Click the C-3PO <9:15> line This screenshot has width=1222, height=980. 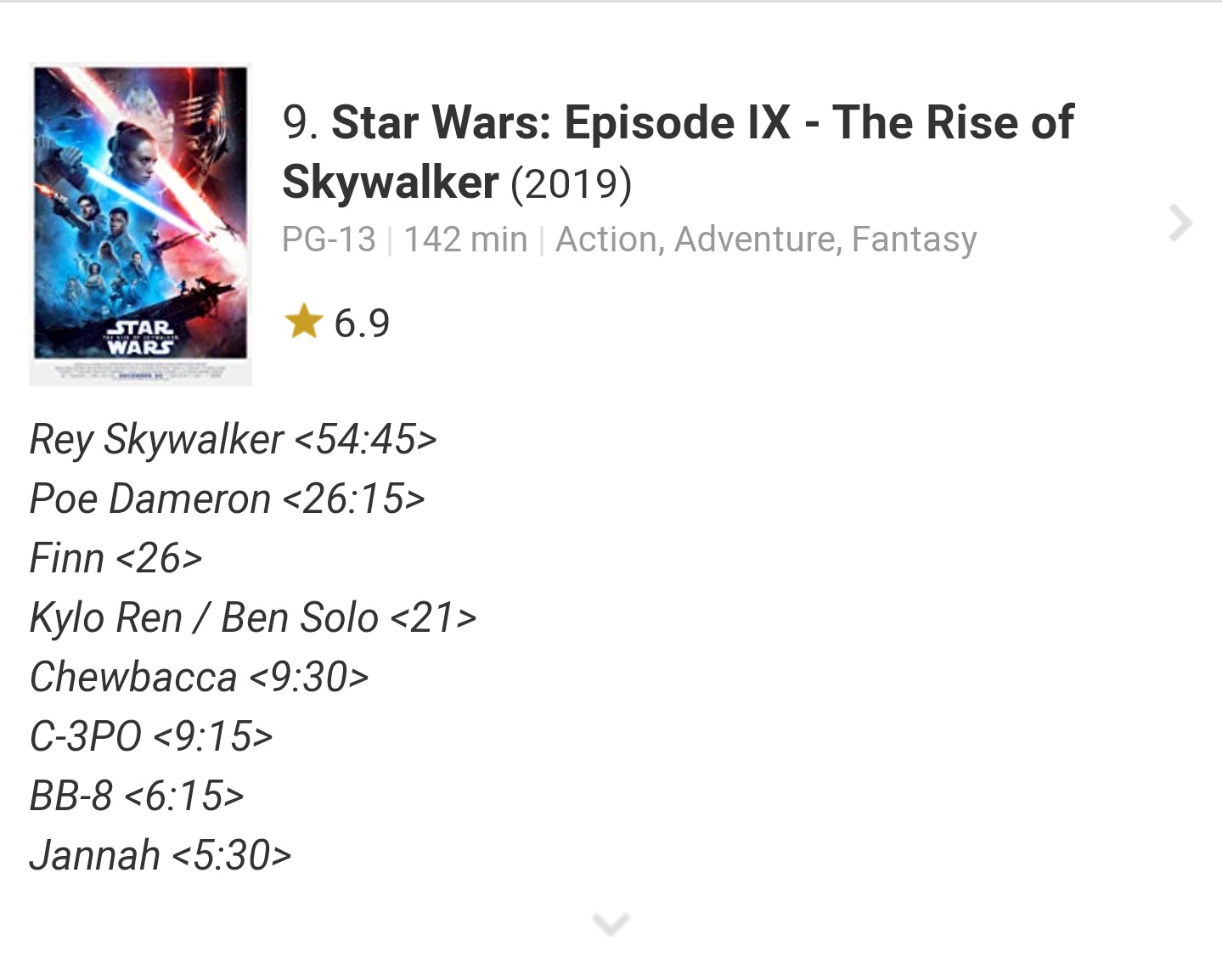tap(151, 736)
